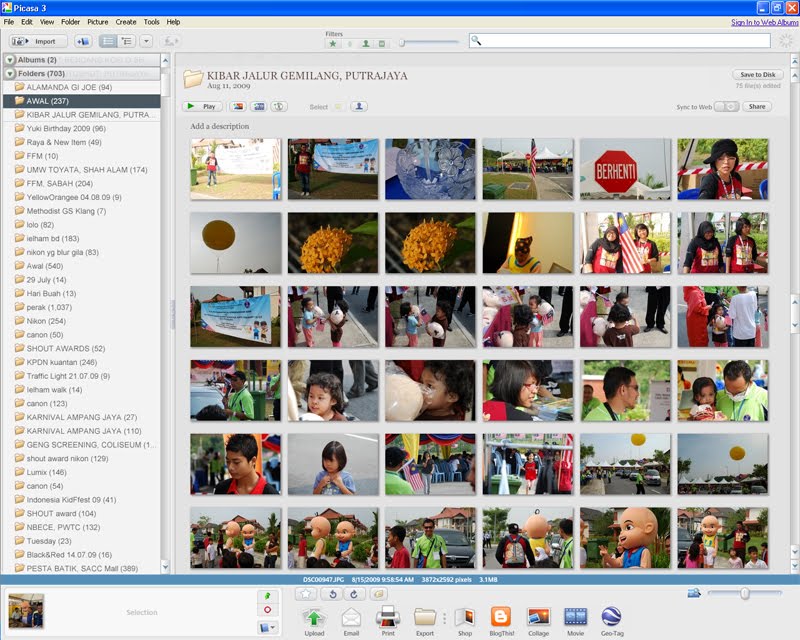Open the Edit menu
Viewport: 800px width, 640px height.
point(27,22)
